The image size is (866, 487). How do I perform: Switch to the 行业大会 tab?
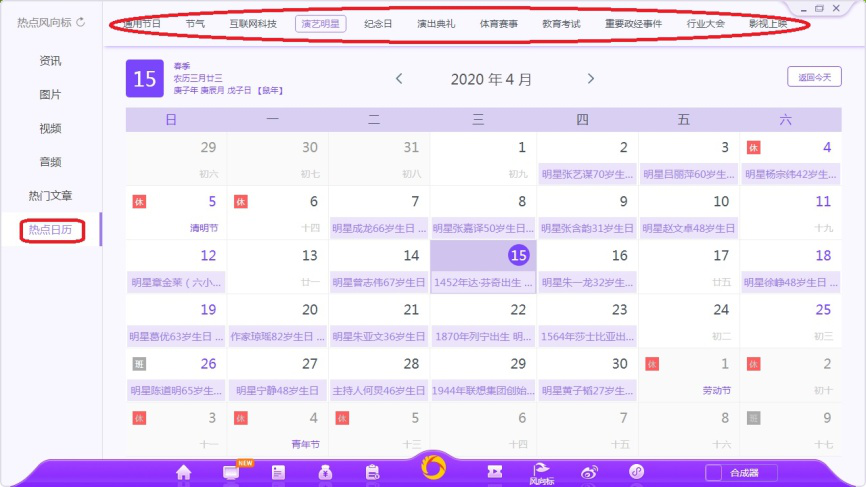(x=705, y=24)
